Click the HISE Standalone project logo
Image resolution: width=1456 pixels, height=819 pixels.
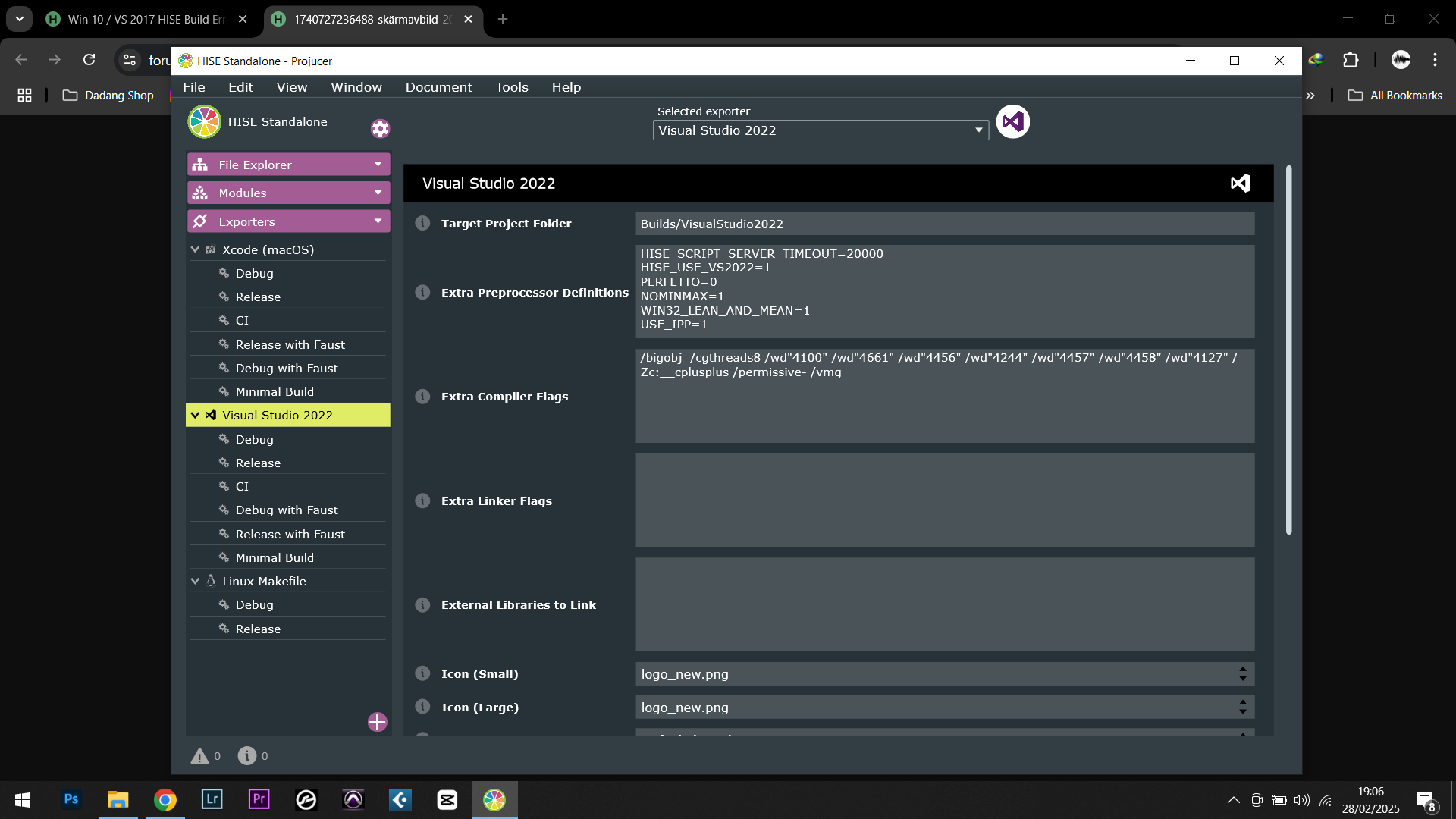205,122
